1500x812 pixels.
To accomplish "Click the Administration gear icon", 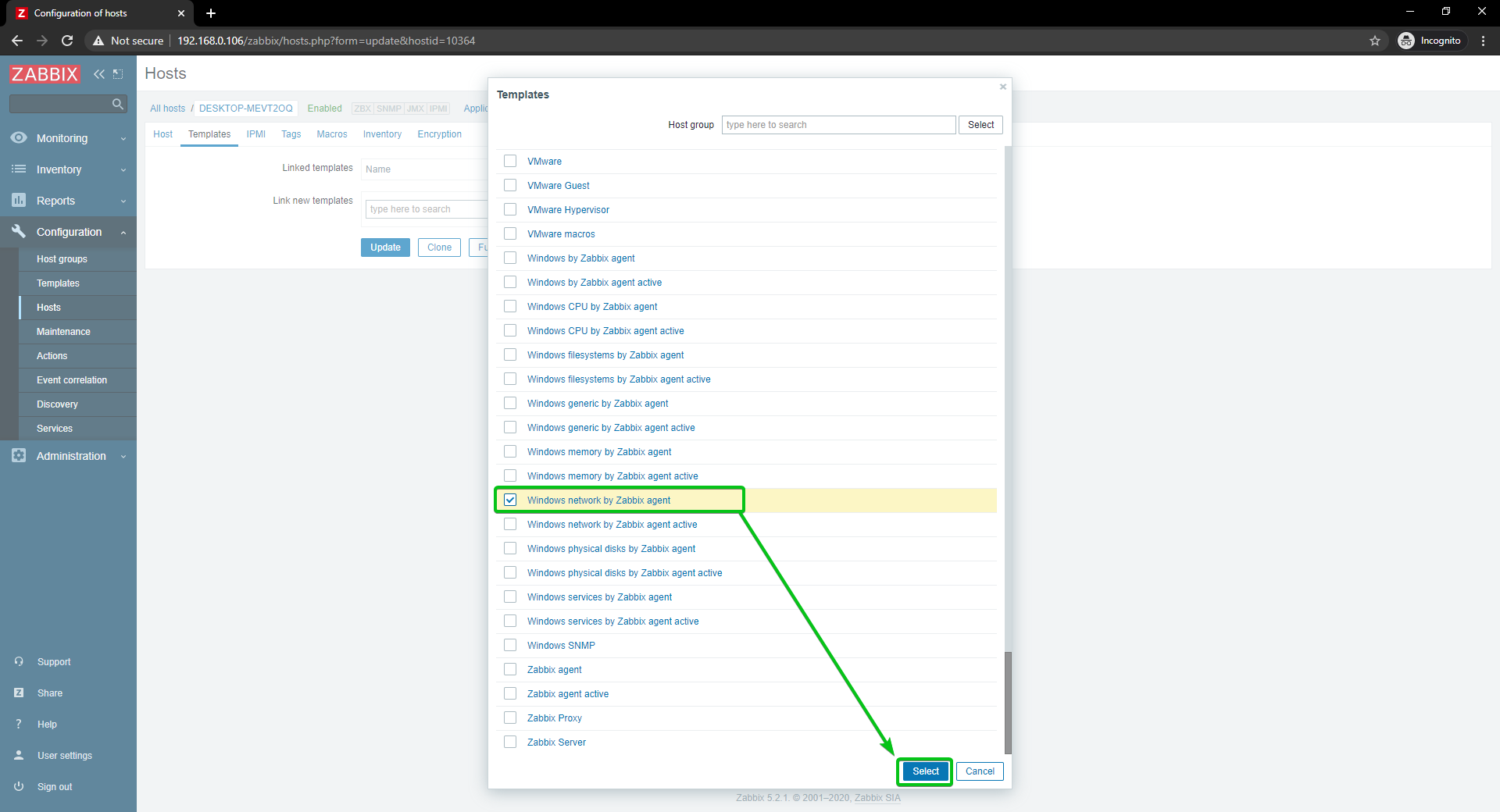I will point(19,456).
